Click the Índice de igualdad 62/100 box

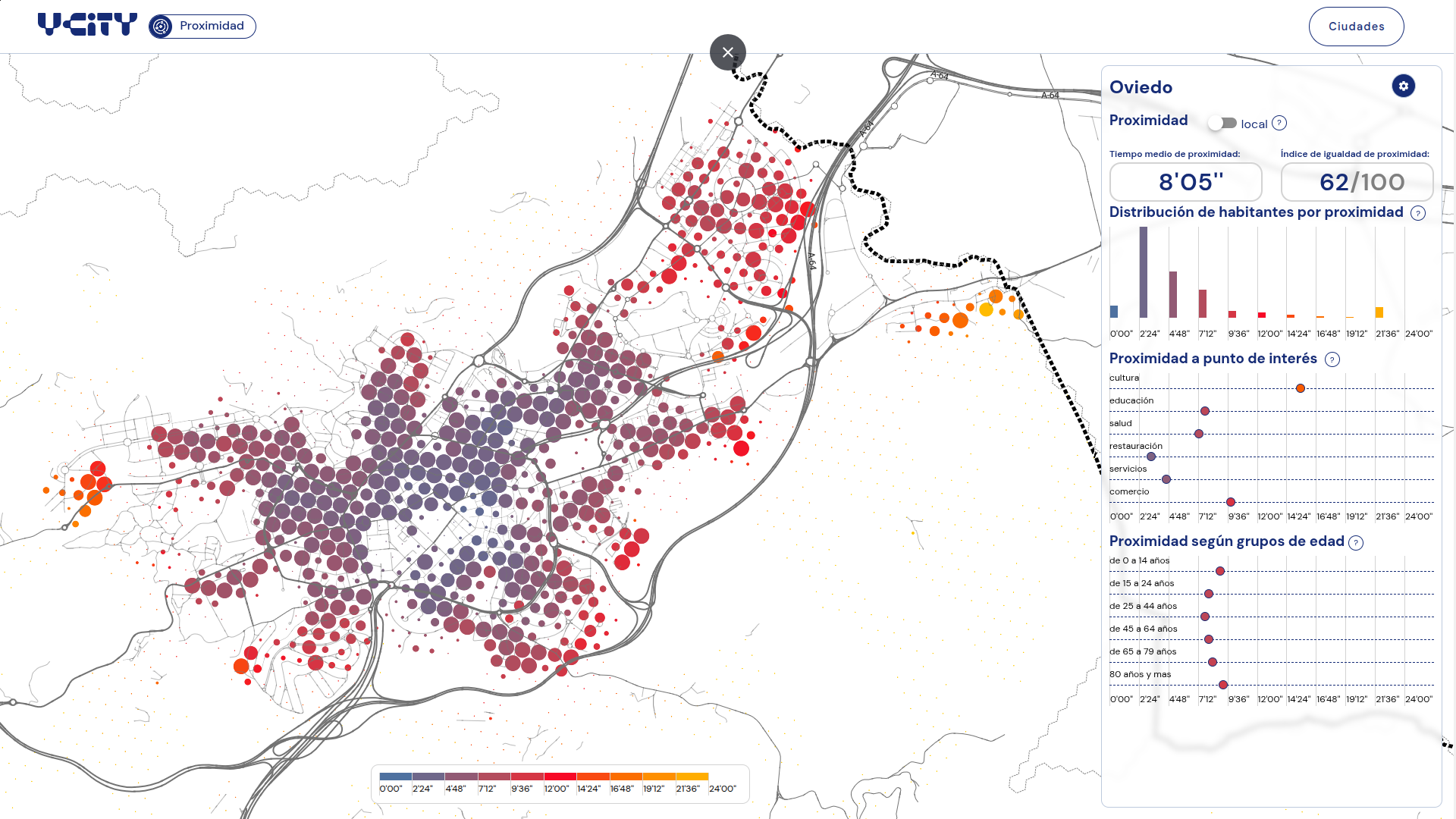[x=1357, y=182]
